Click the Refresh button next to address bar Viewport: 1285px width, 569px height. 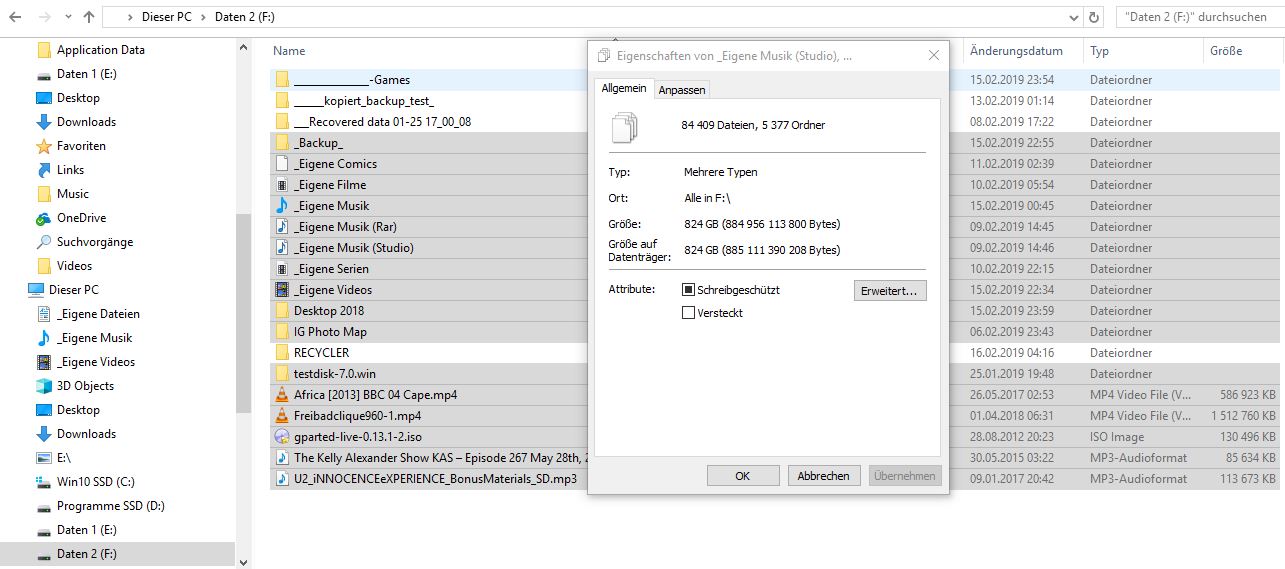pos(1095,17)
